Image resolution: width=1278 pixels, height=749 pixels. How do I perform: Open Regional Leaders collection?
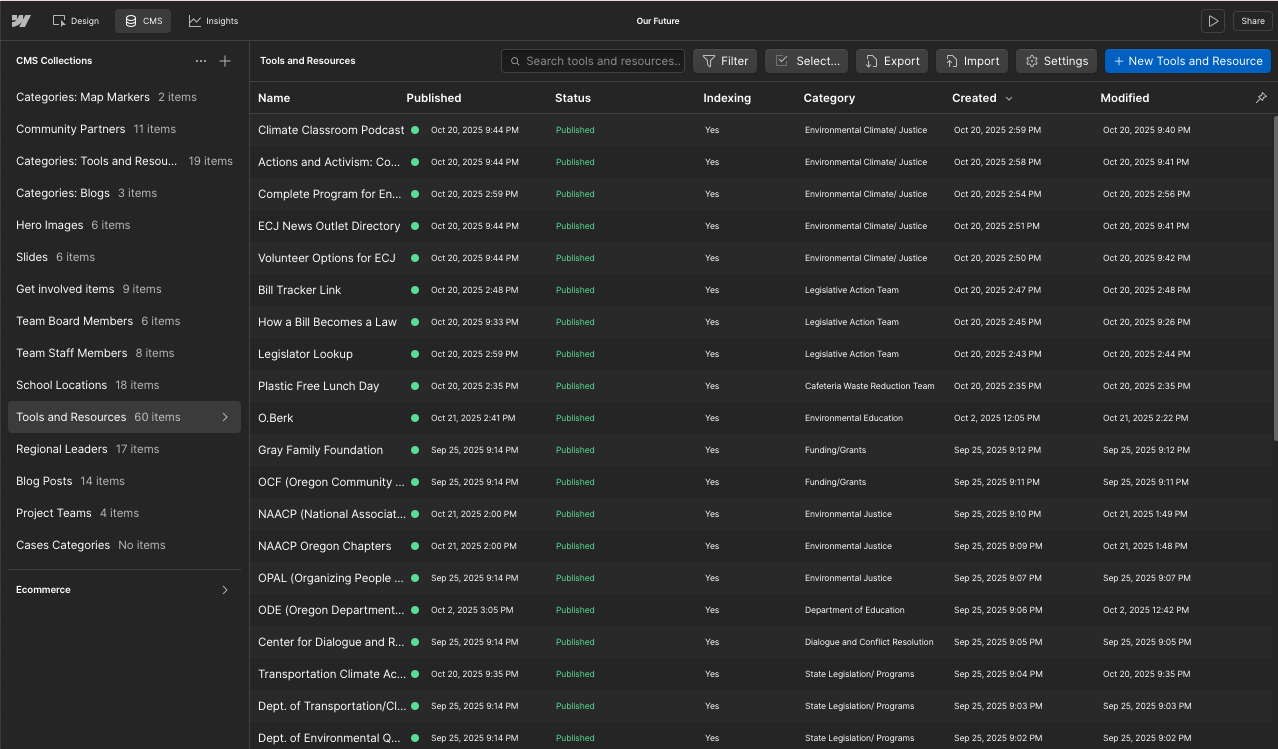[124, 449]
